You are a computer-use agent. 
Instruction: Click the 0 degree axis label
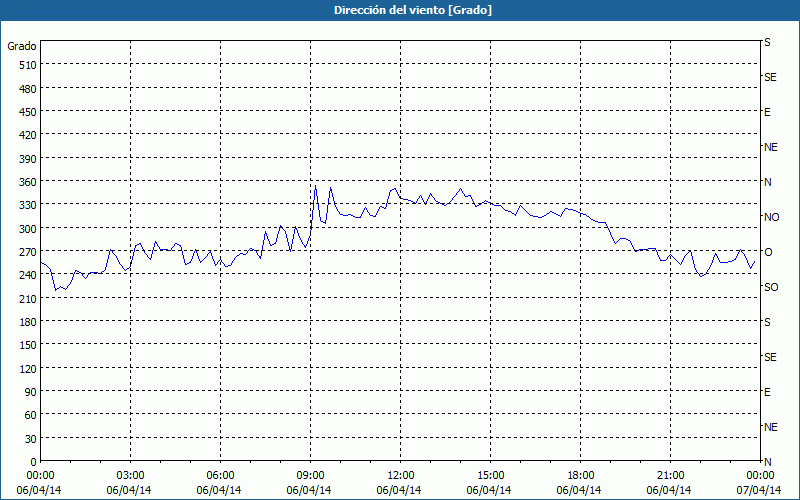coord(34,462)
